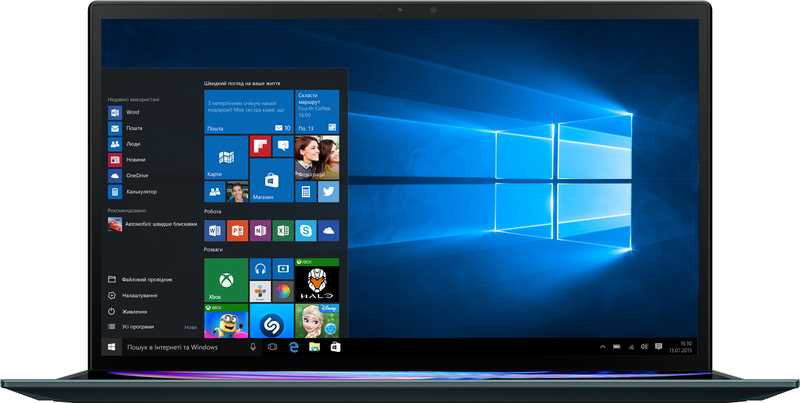Open the Flipboard tile
The image size is (800, 403).
260,146
